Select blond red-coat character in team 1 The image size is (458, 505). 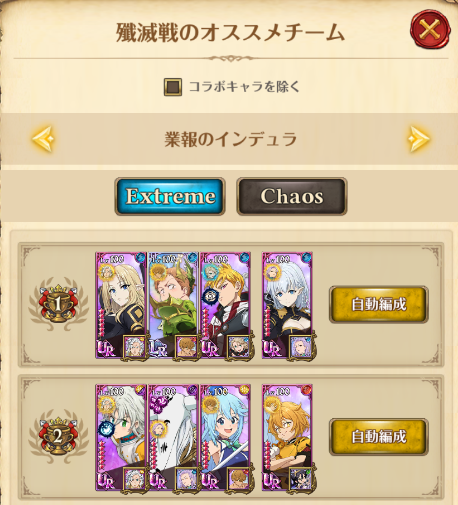click(x=225, y=305)
